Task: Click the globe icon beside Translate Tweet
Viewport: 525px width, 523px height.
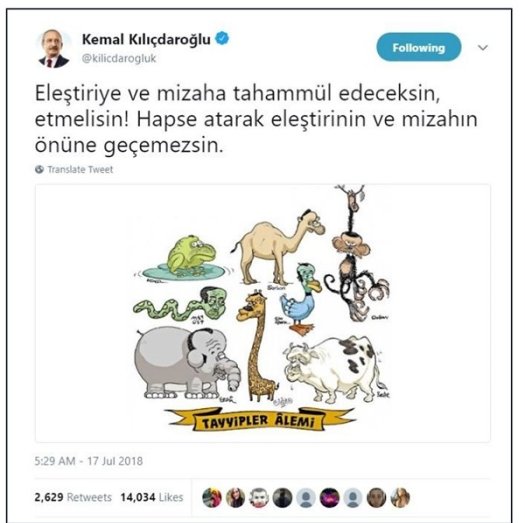Action: click(x=40, y=169)
